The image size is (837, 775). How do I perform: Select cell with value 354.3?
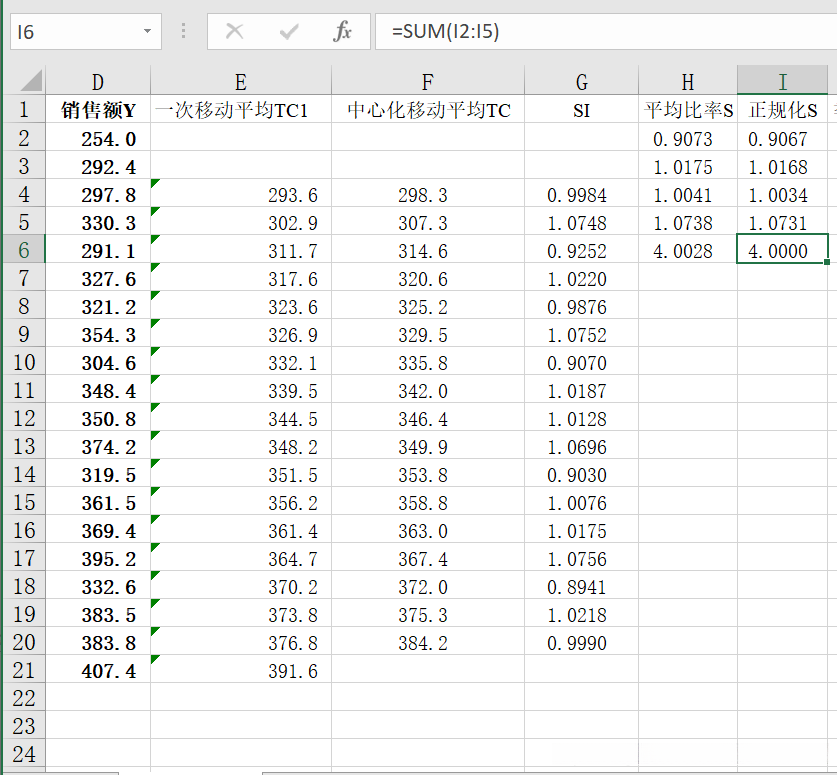point(98,335)
